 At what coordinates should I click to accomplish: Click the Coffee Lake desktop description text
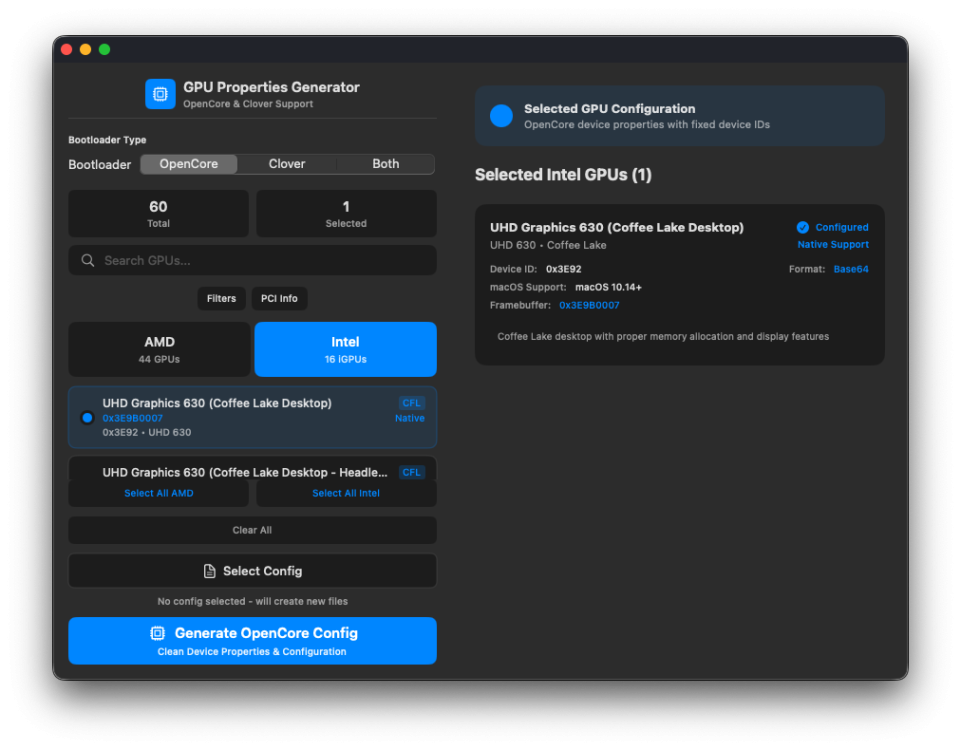pyautogui.click(x=663, y=336)
